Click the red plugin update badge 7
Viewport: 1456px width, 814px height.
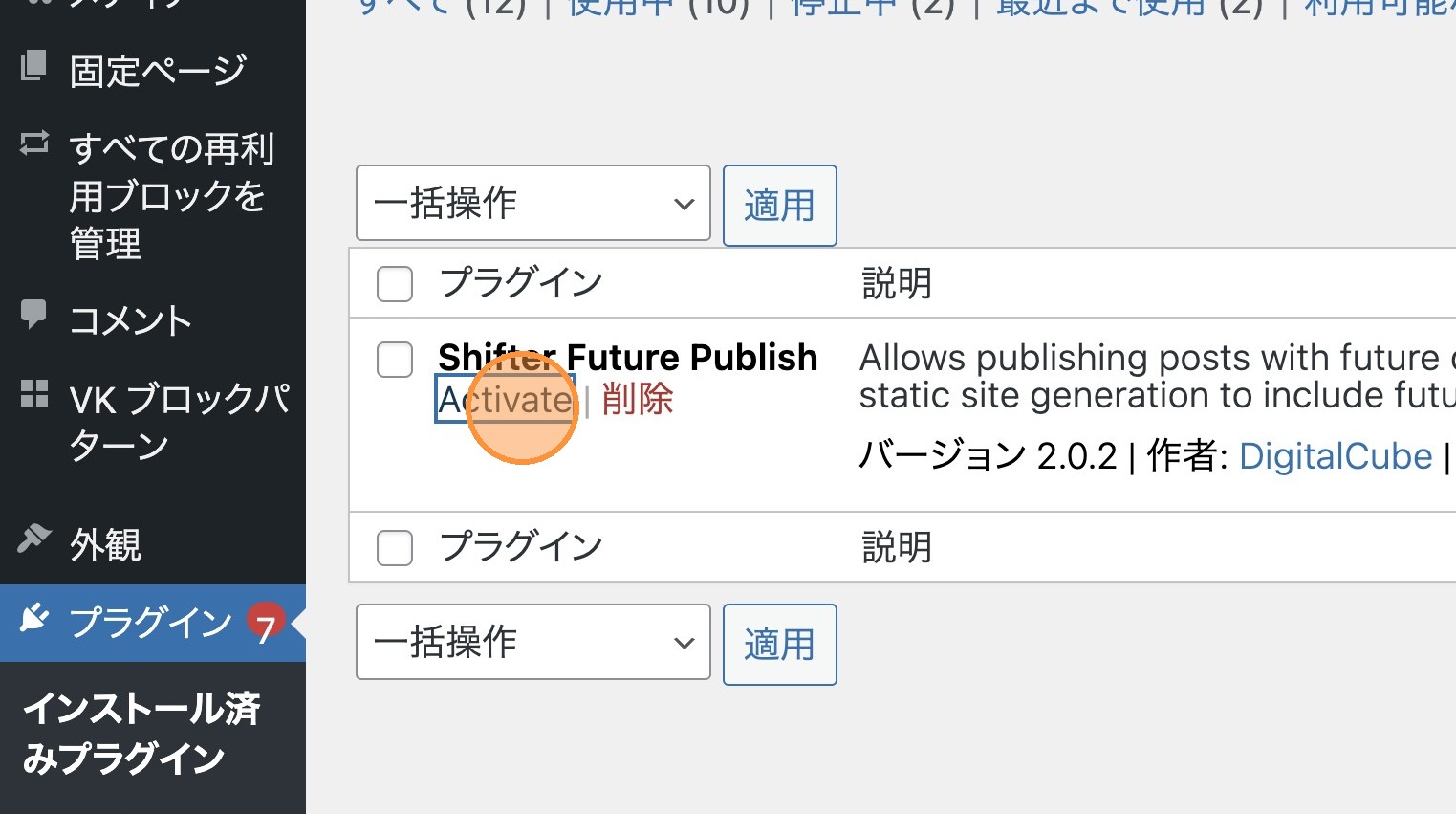click(x=266, y=625)
